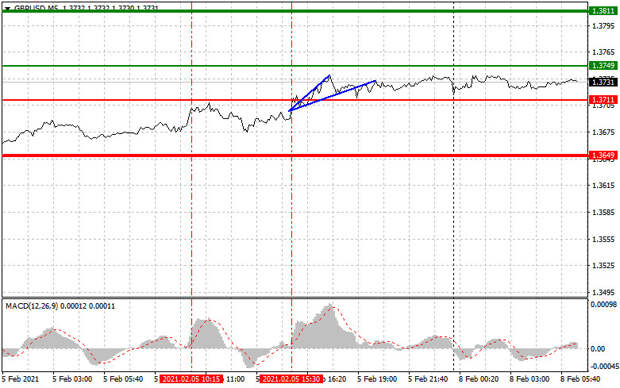Click the 5 Feb 03:00 time label
The image size is (620, 388).
72,379
